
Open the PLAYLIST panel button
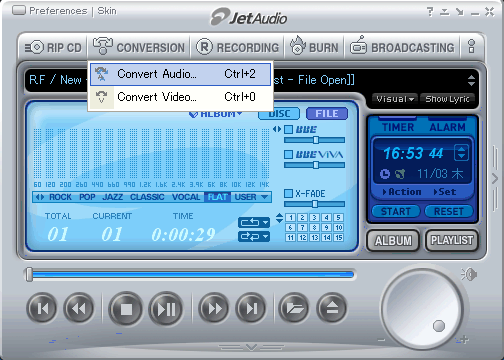click(452, 240)
